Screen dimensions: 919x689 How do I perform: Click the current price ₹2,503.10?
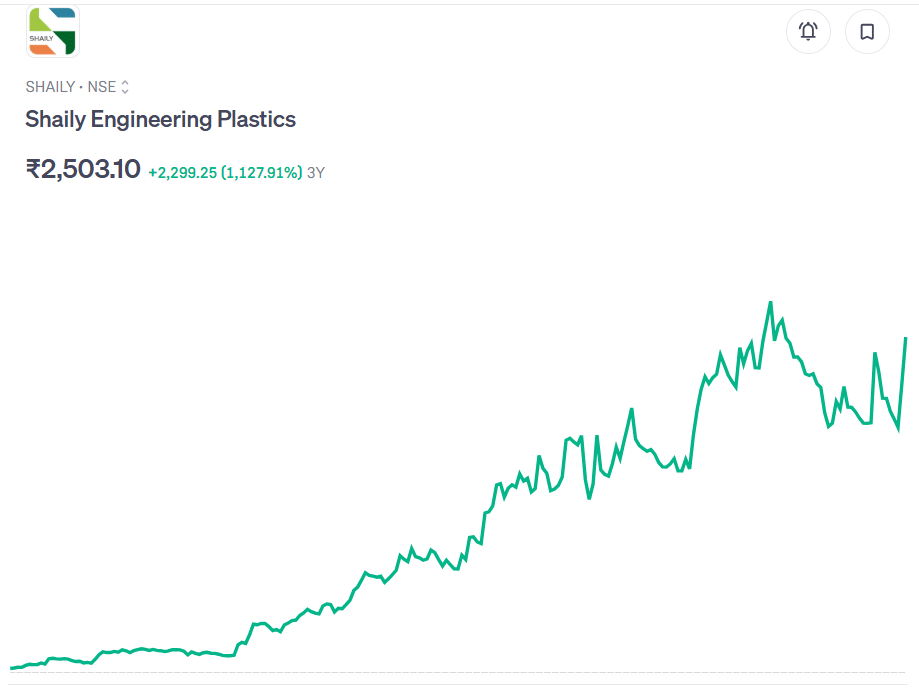click(82, 169)
